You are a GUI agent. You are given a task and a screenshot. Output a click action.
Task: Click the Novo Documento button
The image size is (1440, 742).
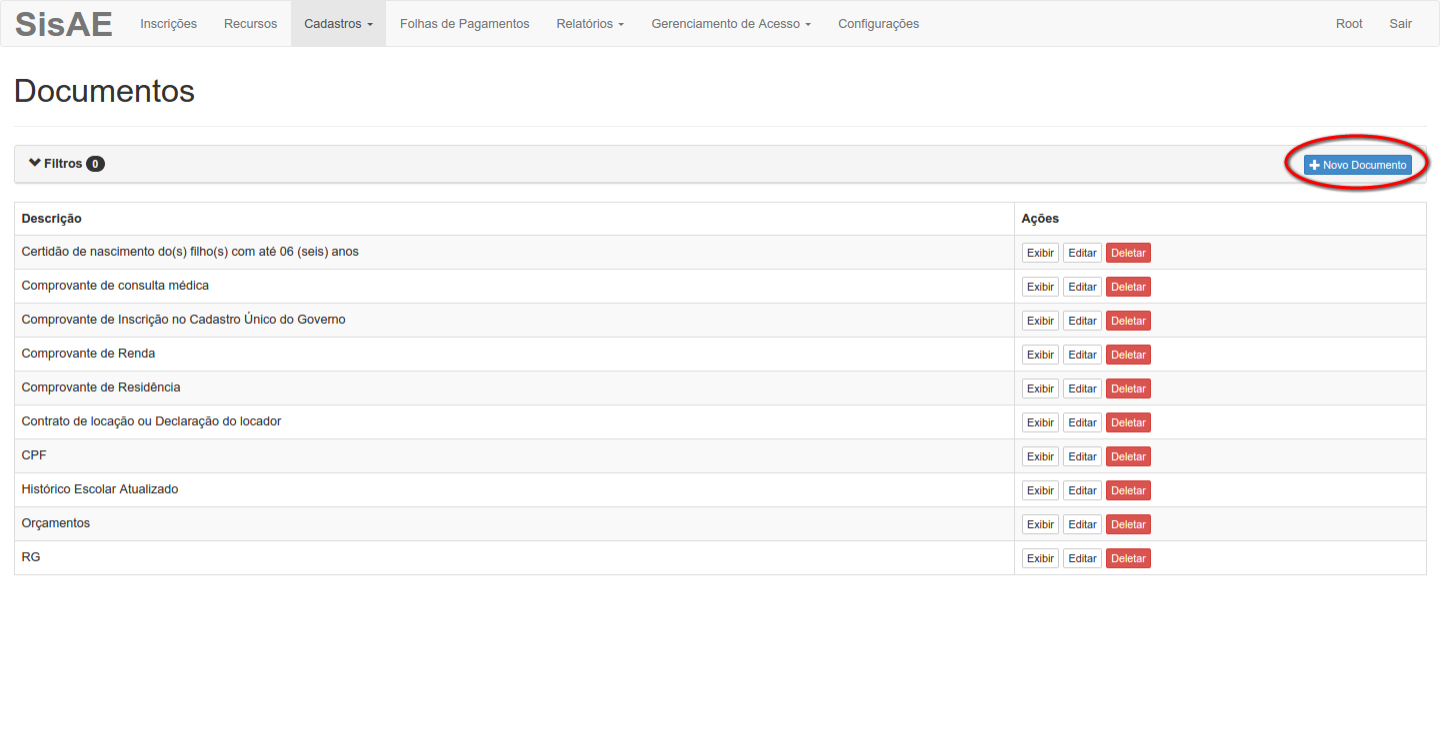coord(1358,165)
